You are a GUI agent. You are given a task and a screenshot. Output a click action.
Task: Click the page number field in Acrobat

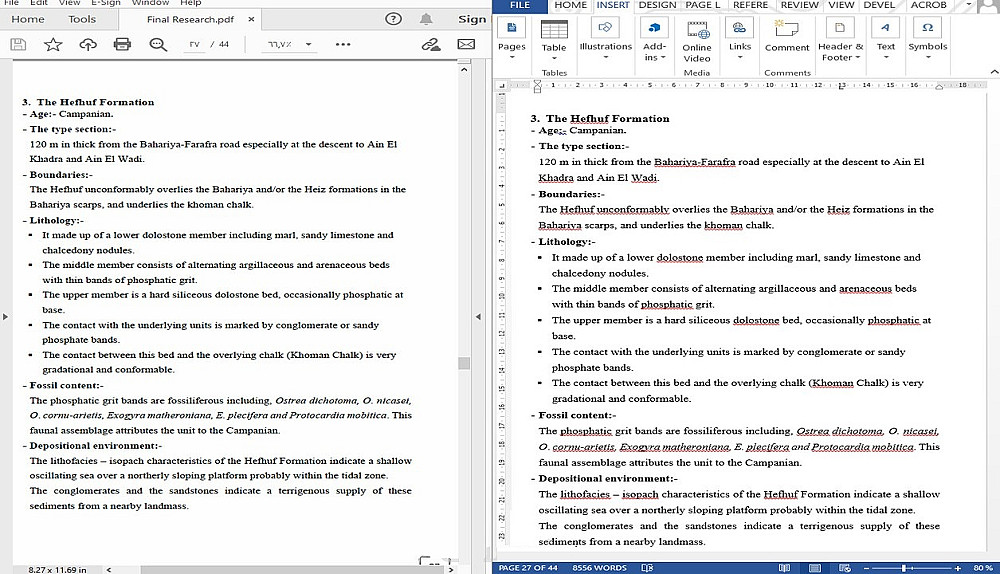pos(195,44)
